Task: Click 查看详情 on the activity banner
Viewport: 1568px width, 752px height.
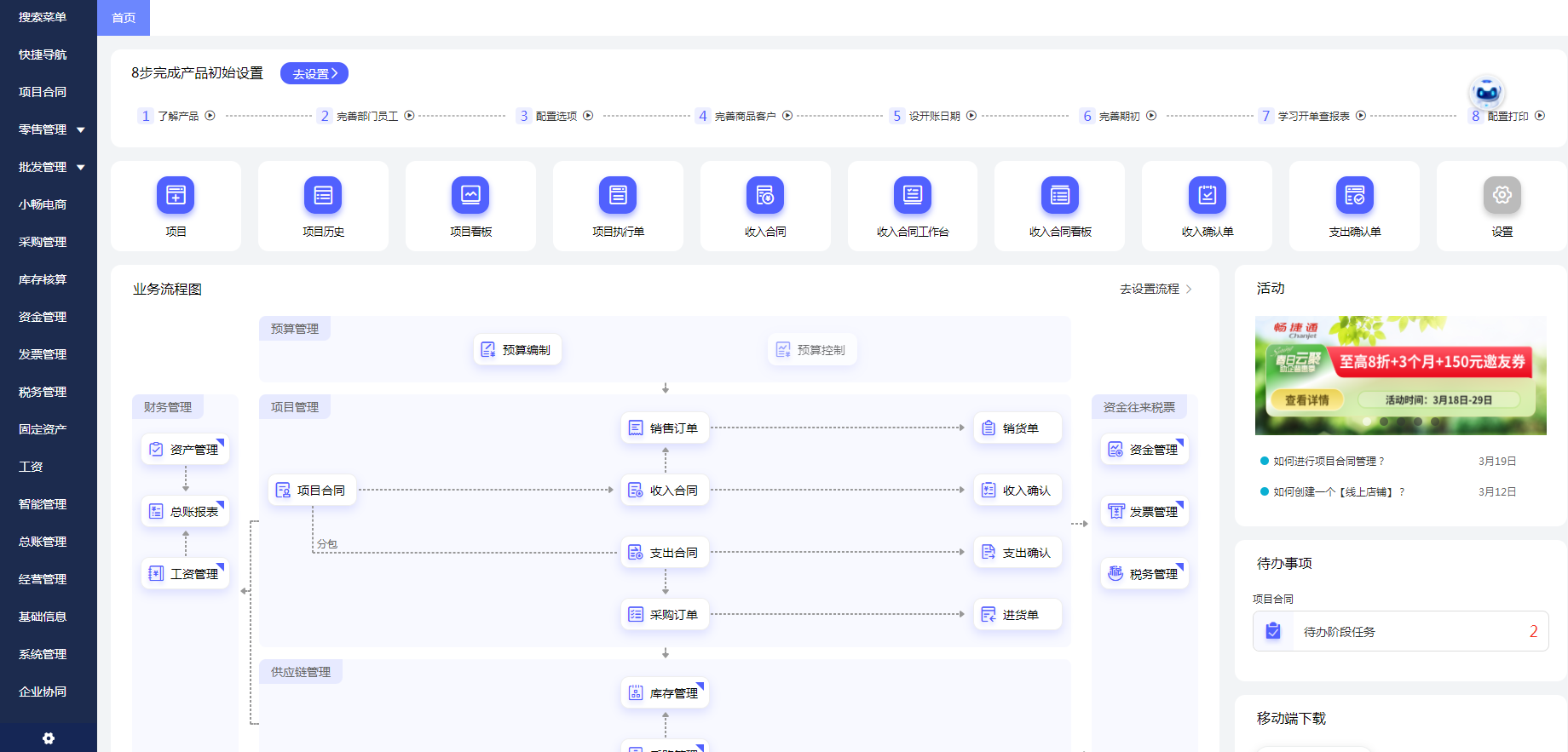Action: (1306, 399)
